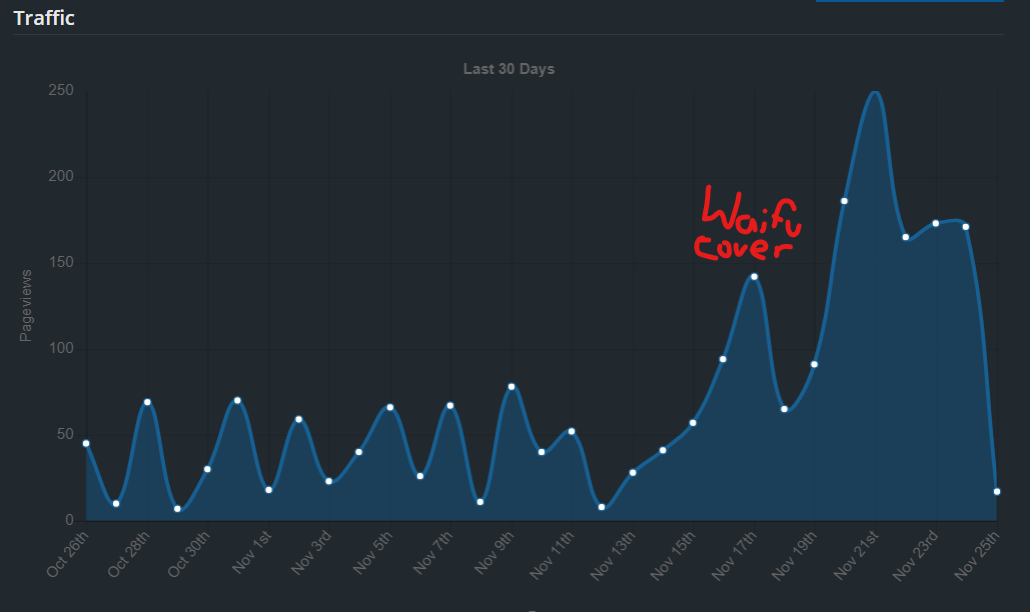Click the lowest point near Nov 13th
The height and width of the screenshot is (612, 1030).
pos(600,507)
